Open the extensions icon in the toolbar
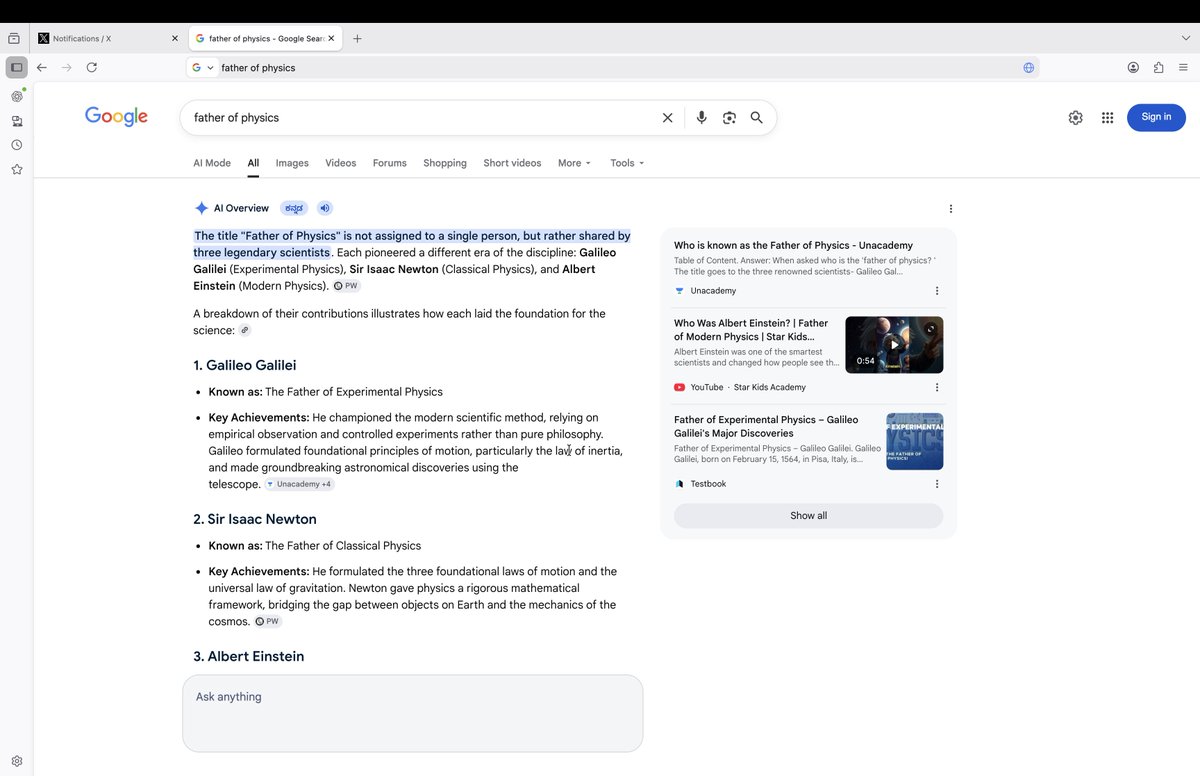 coord(1158,67)
